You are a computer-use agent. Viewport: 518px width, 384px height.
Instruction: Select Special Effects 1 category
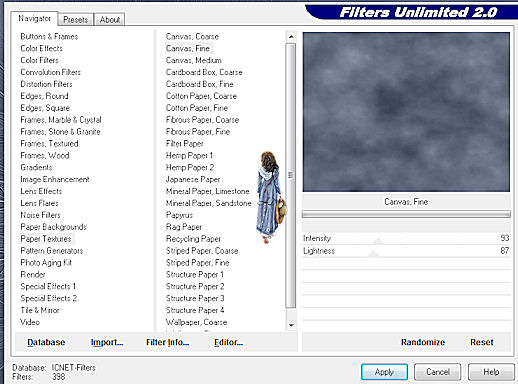48,286
